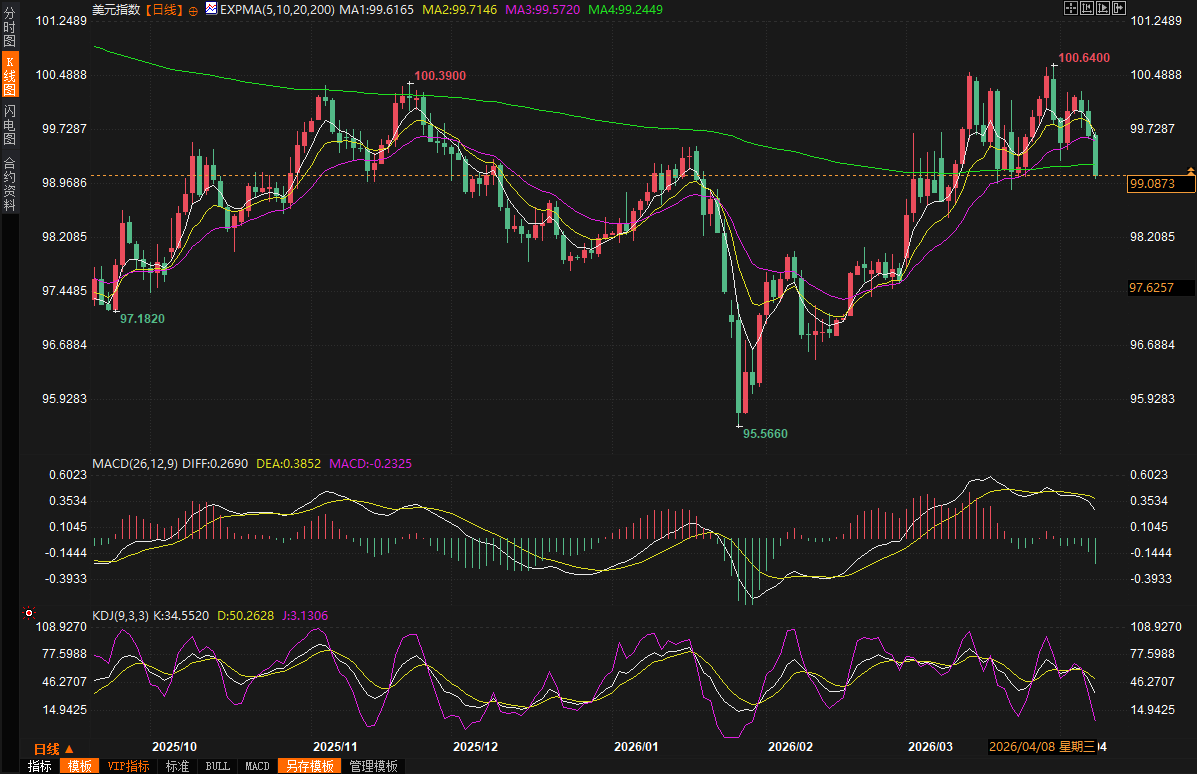
Task: Click the crosshair cursor icon at top right
Action: coord(1070,8)
